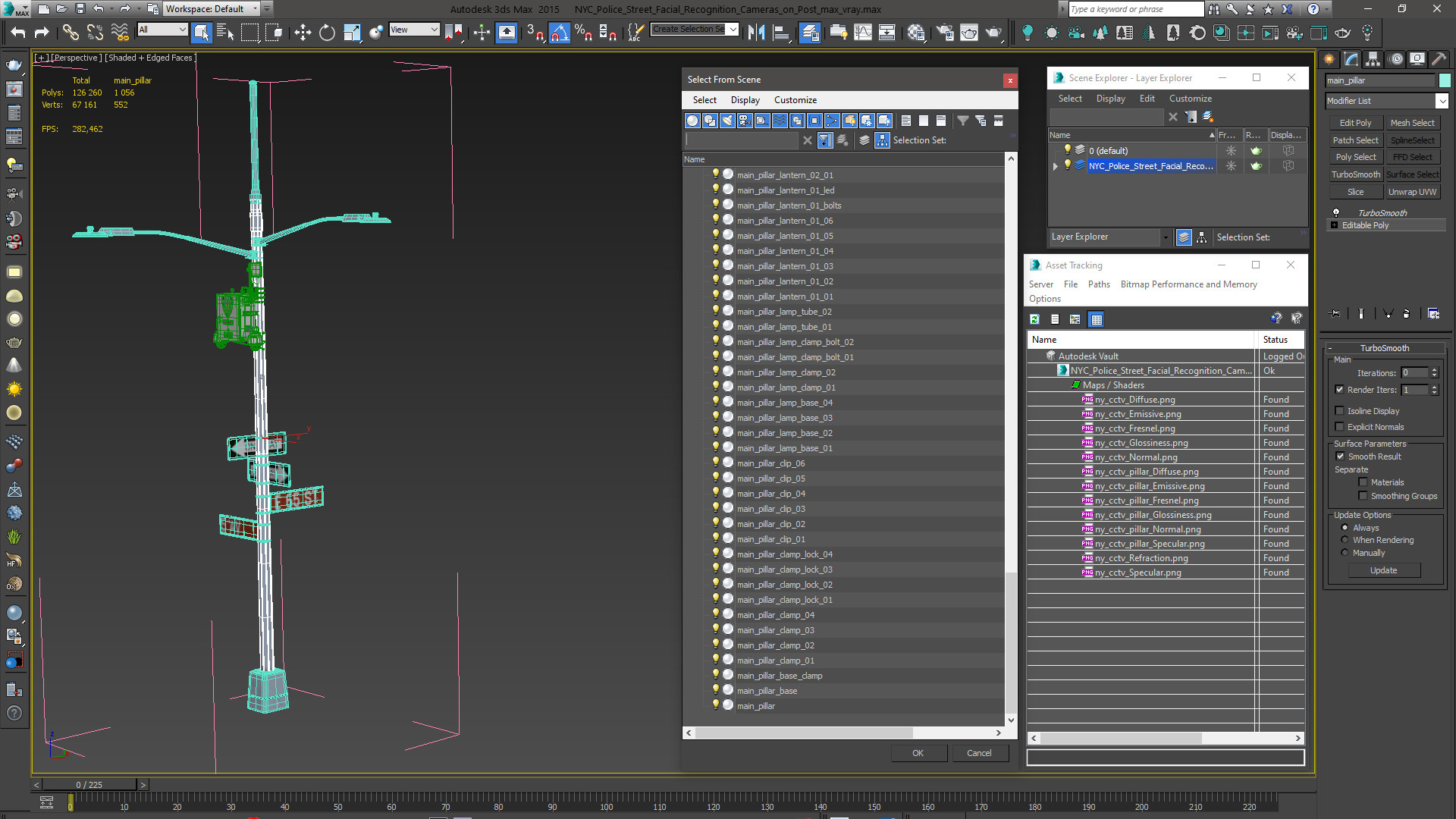Scroll down the scene object list
This screenshot has width=1456, height=819.
[1010, 720]
